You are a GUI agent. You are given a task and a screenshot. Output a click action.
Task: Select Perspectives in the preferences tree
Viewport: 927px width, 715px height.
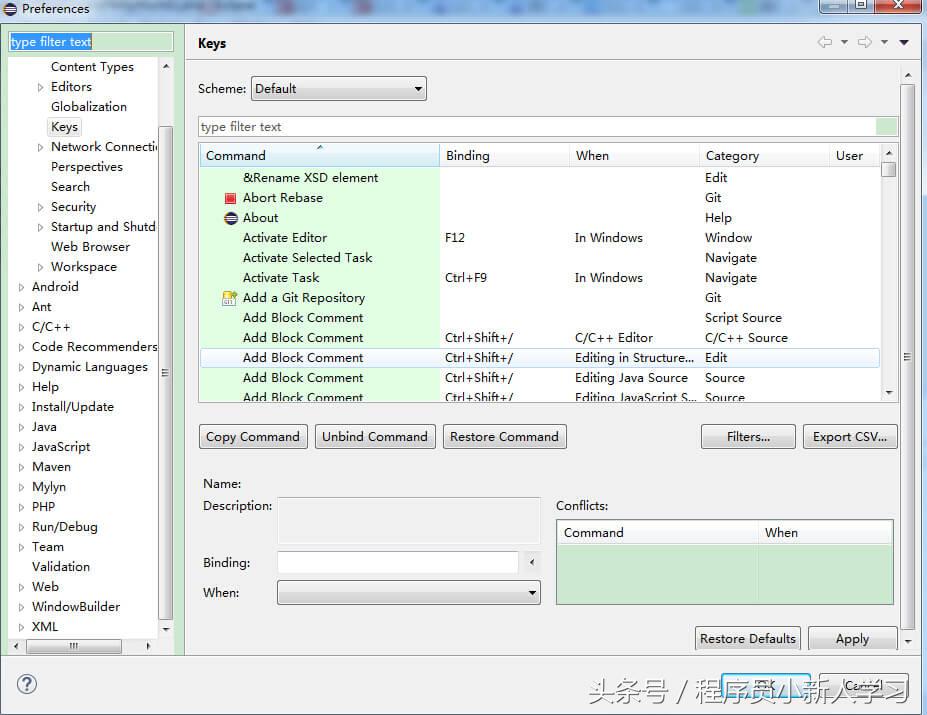click(86, 166)
